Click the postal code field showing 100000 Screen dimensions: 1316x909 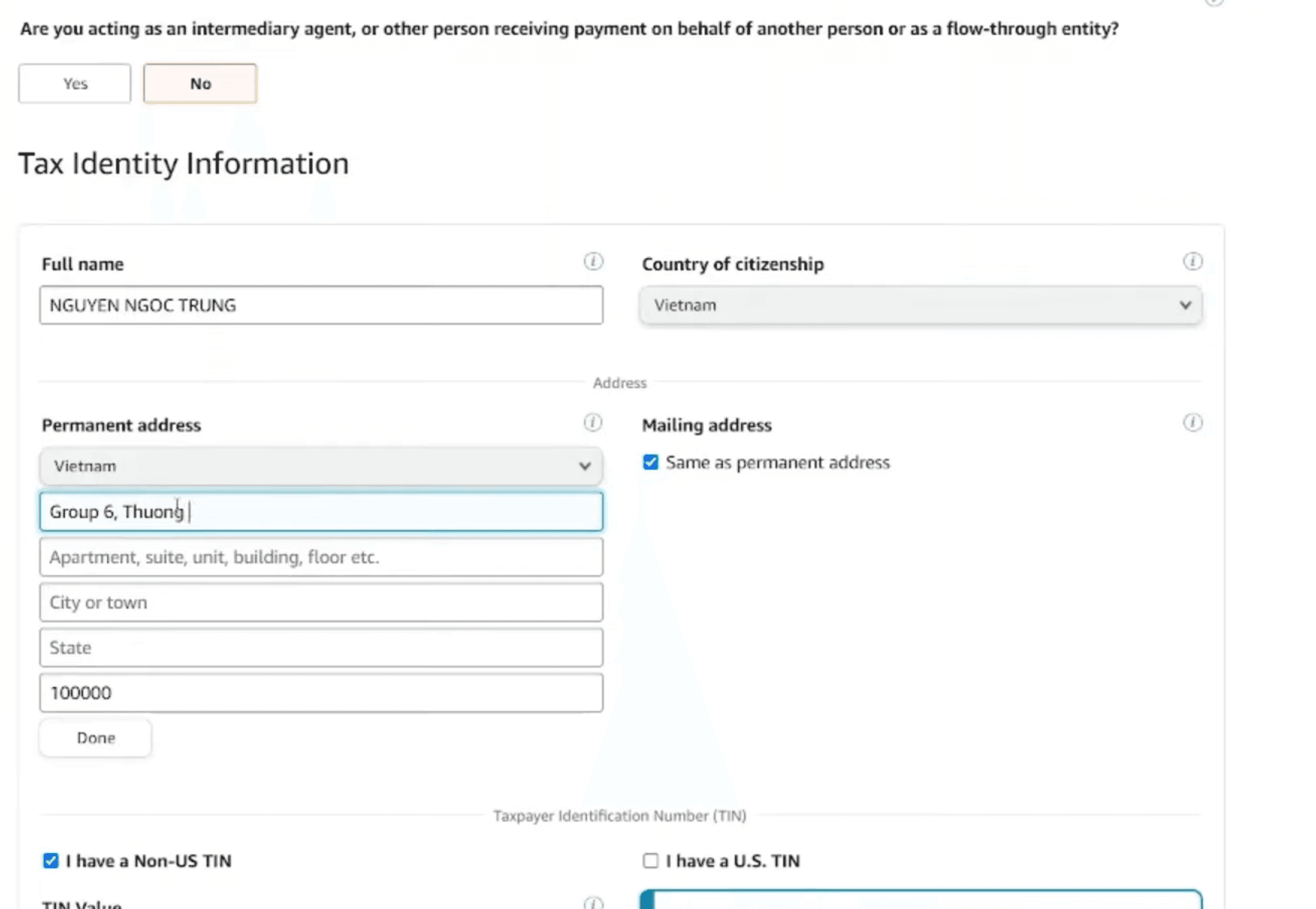[x=321, y=693]
